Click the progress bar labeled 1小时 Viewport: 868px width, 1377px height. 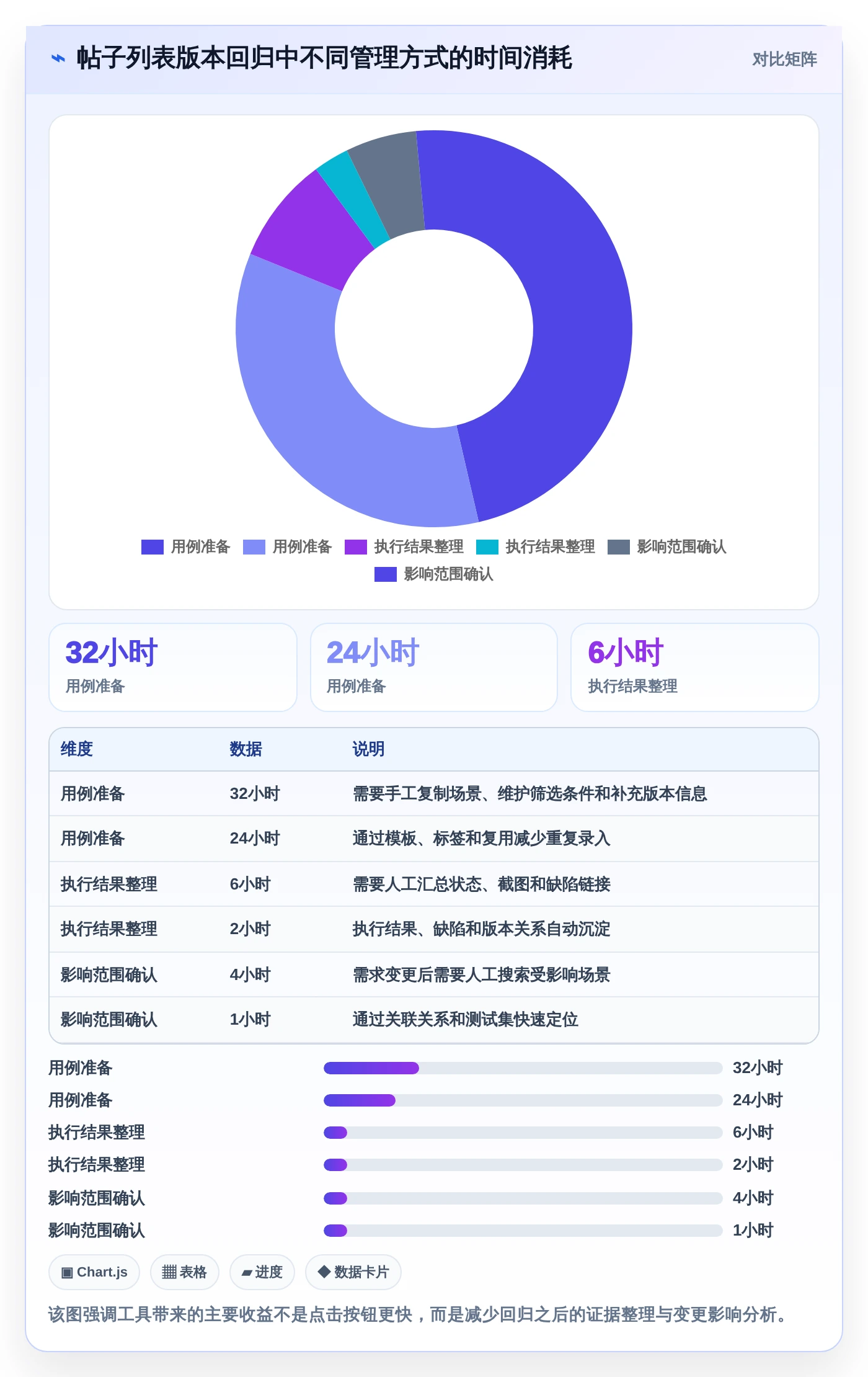pyautogui.click(x=523, y=1231)
